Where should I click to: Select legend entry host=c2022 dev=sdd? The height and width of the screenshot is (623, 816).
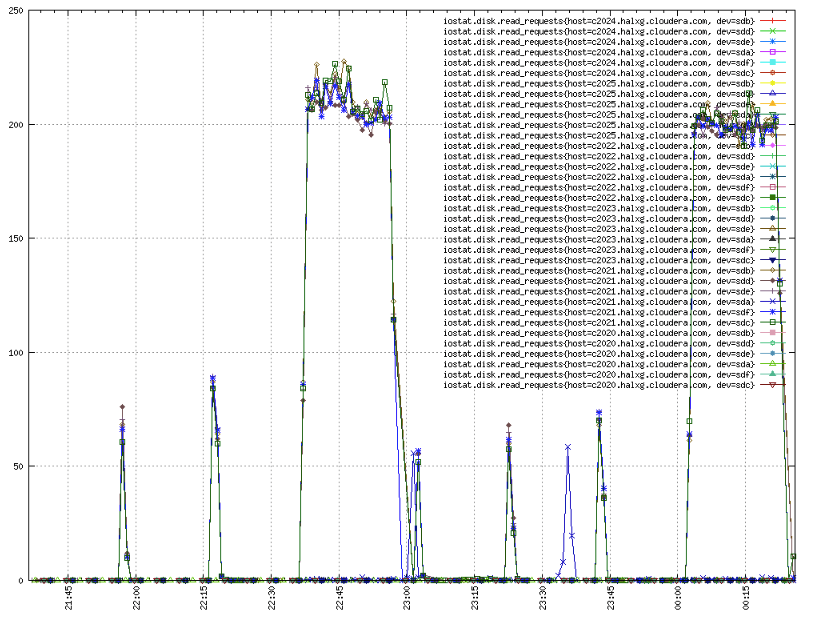[614, 156]
